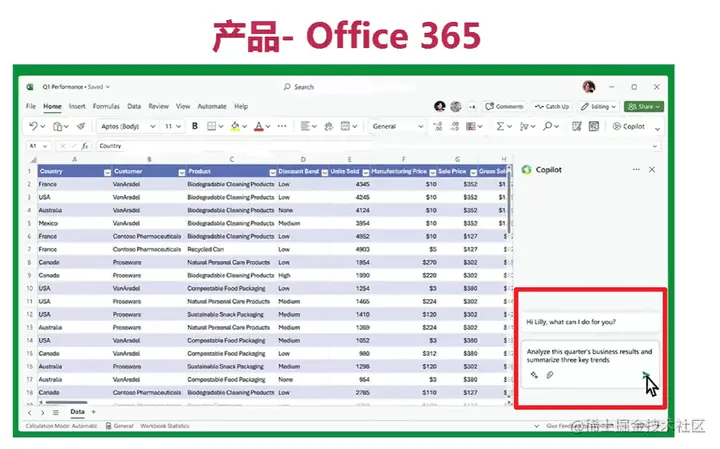Go to previous sheet arrow

click(30, 413)
